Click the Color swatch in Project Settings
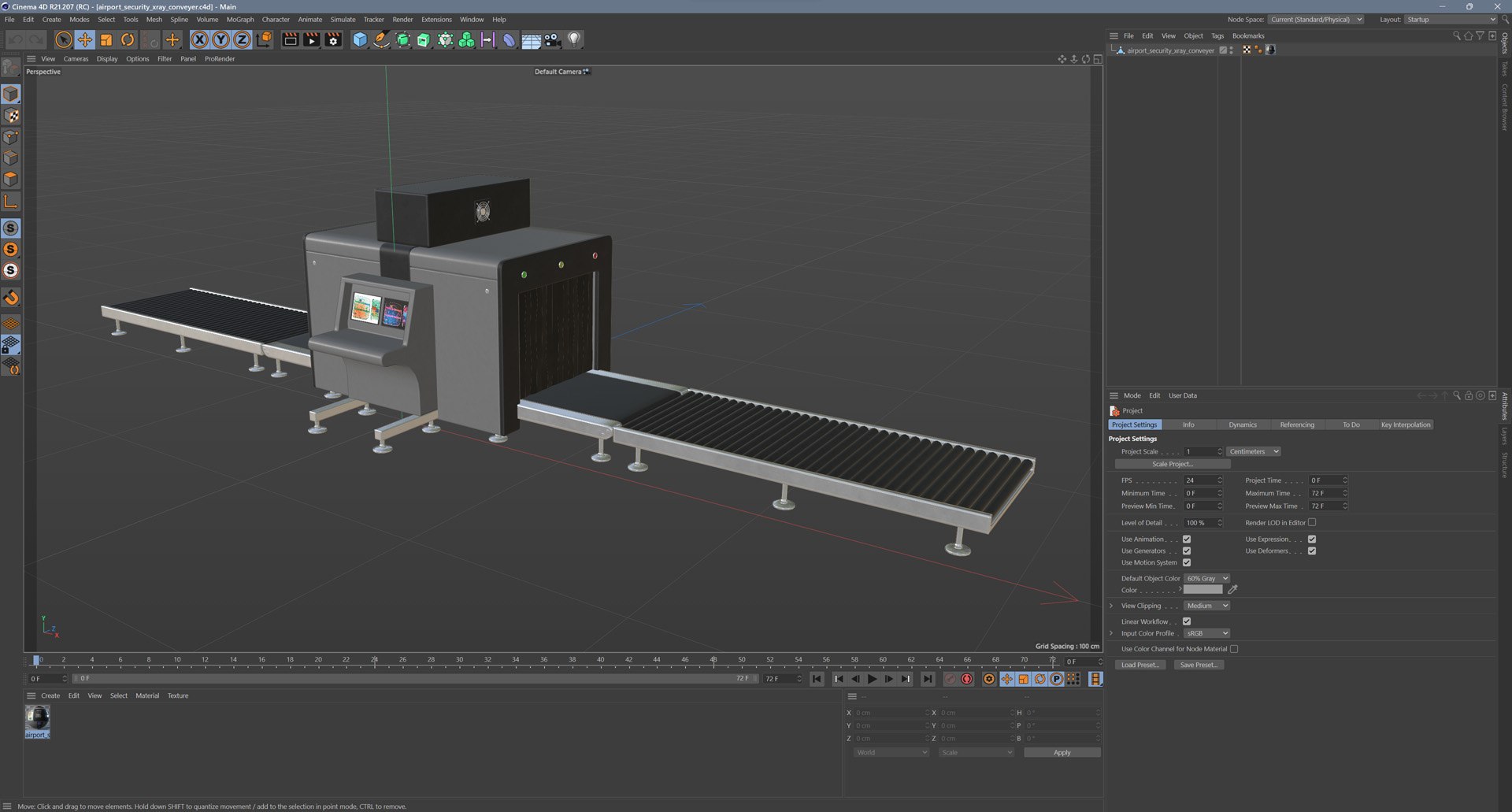This screenshot has width=1512, height=812. (1203, 589)
